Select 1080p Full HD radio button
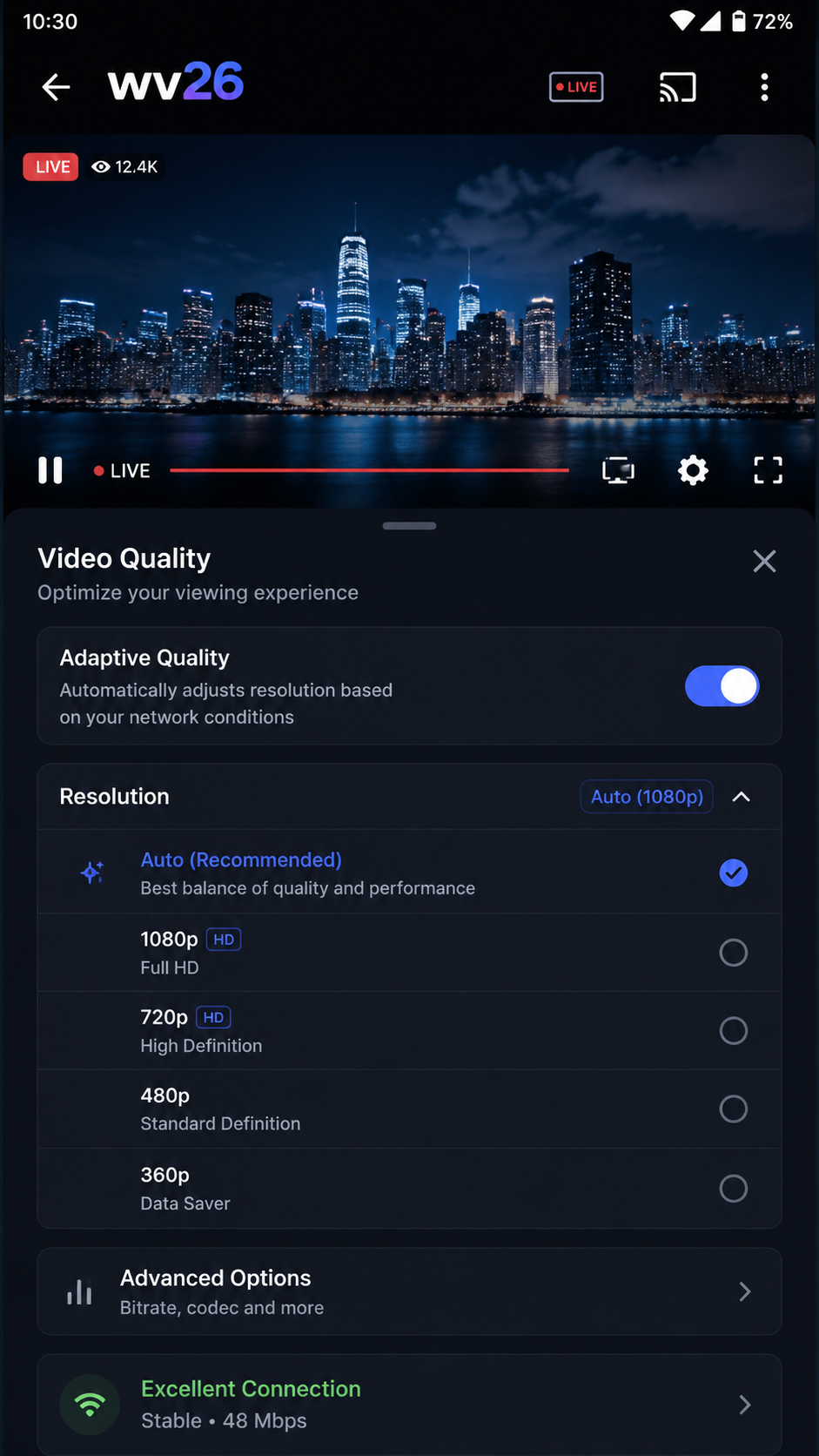This screenshot has height=1456, width=819. coord(734,953)
